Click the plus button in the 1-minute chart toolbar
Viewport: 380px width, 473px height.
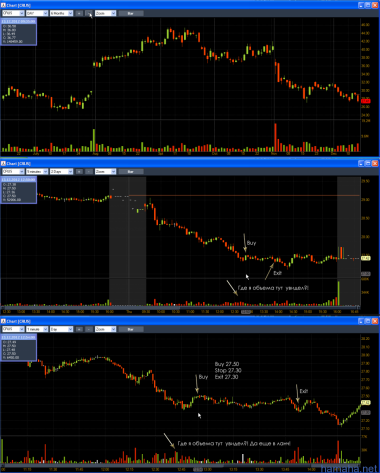pyautogui.click(x=79, y=329)
